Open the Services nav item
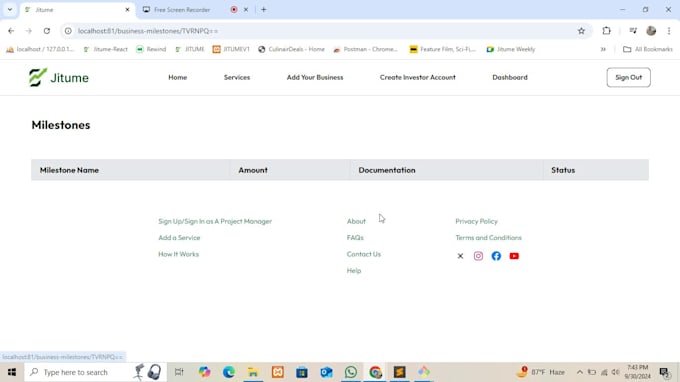The height and width of the screenshot is (382, 680). (237, 77)
